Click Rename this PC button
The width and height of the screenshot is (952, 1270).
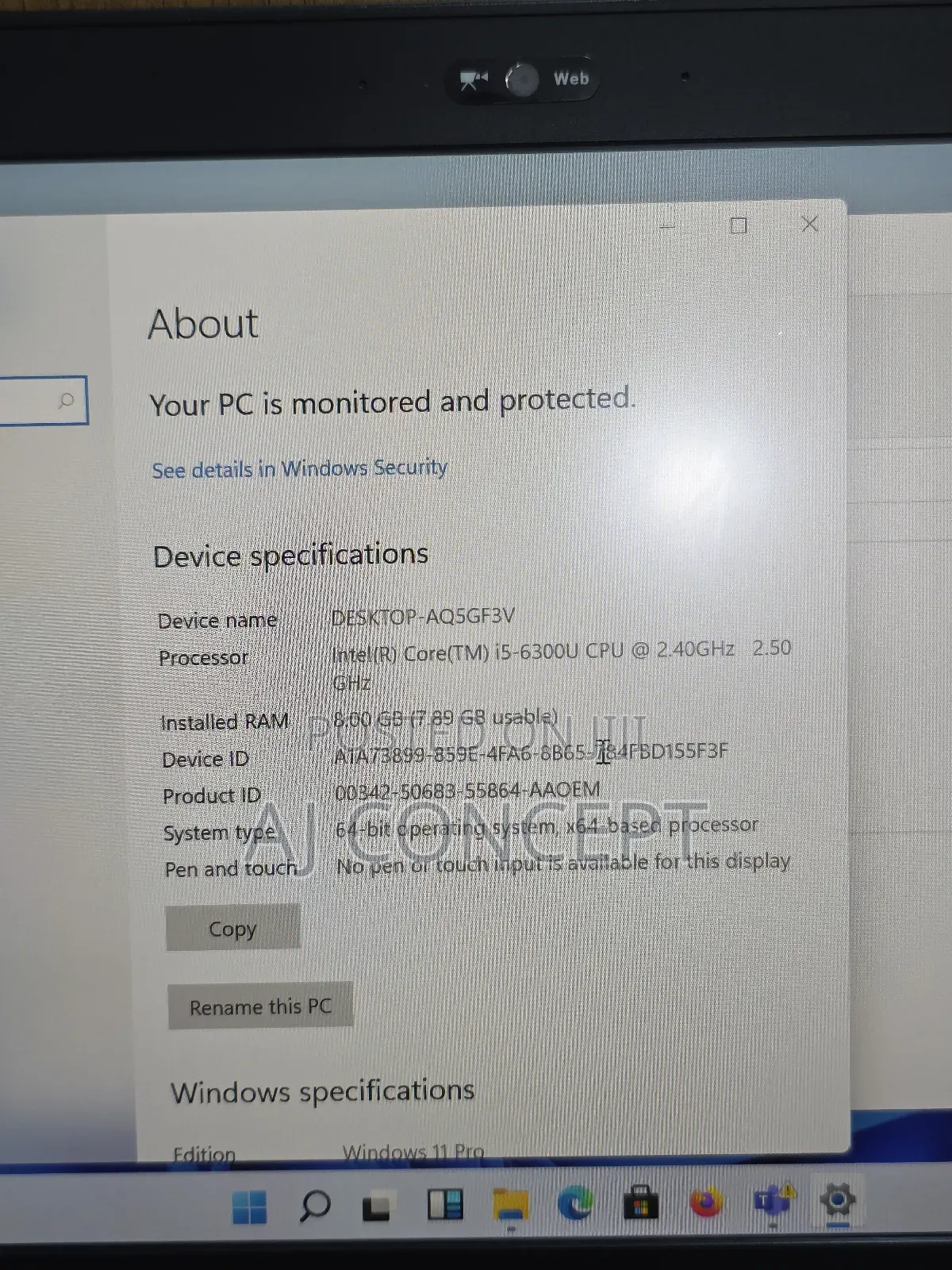pyautogui.click(x=260, y=1006)
